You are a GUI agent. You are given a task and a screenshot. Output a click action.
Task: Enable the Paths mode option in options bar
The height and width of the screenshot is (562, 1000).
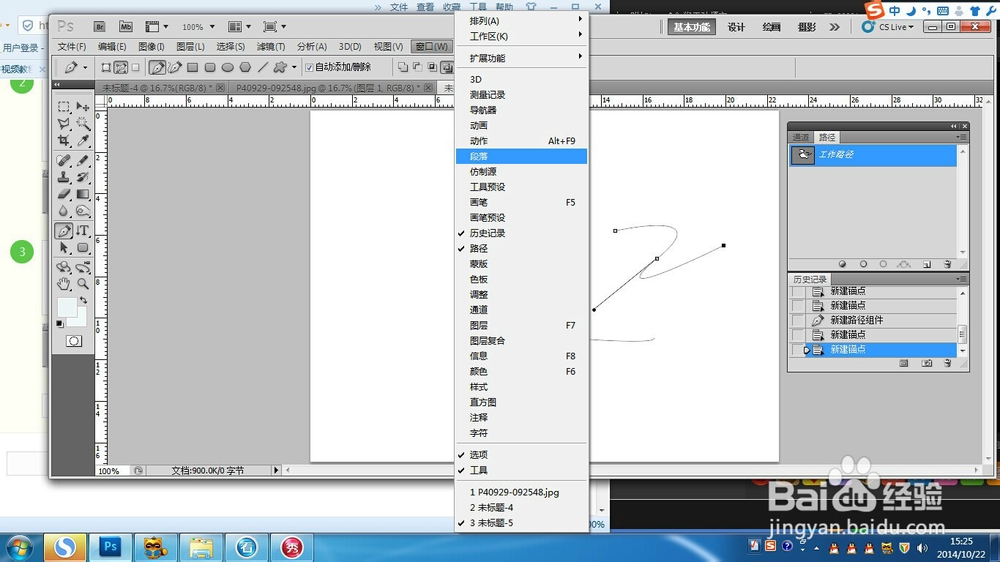tap(121, 67)
